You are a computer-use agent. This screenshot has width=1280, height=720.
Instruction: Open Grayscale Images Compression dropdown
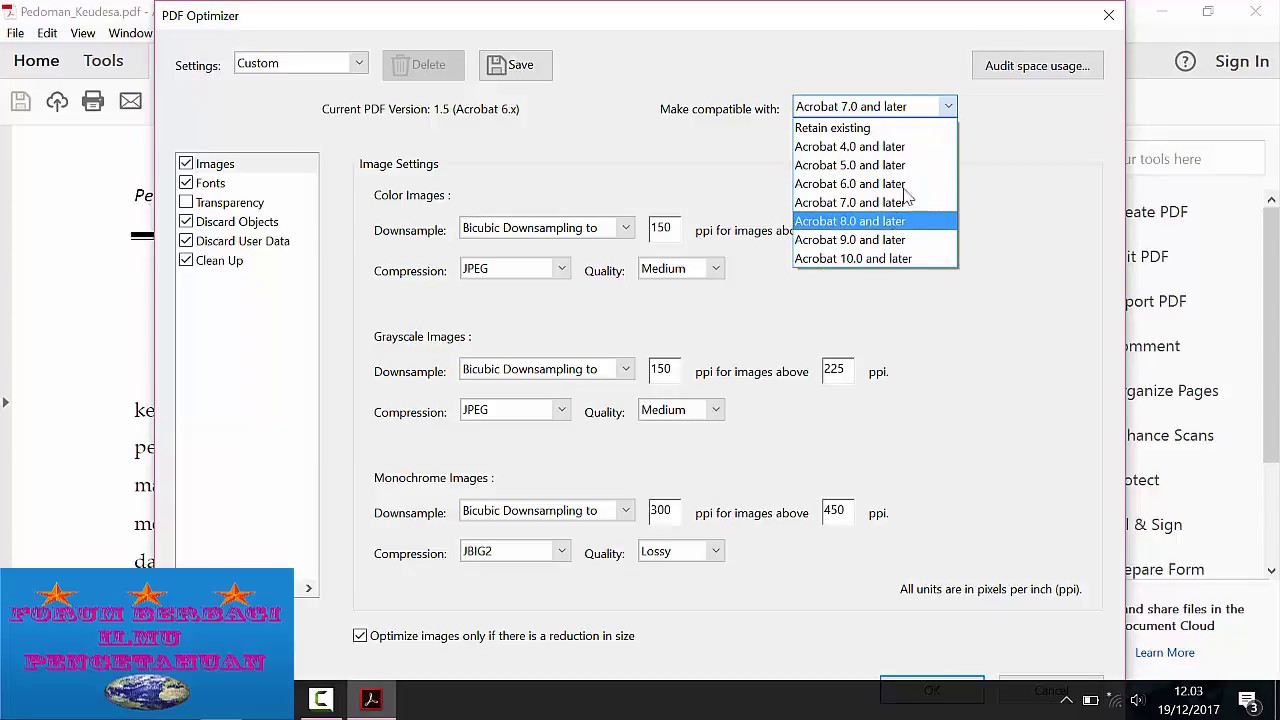(515, 410)
